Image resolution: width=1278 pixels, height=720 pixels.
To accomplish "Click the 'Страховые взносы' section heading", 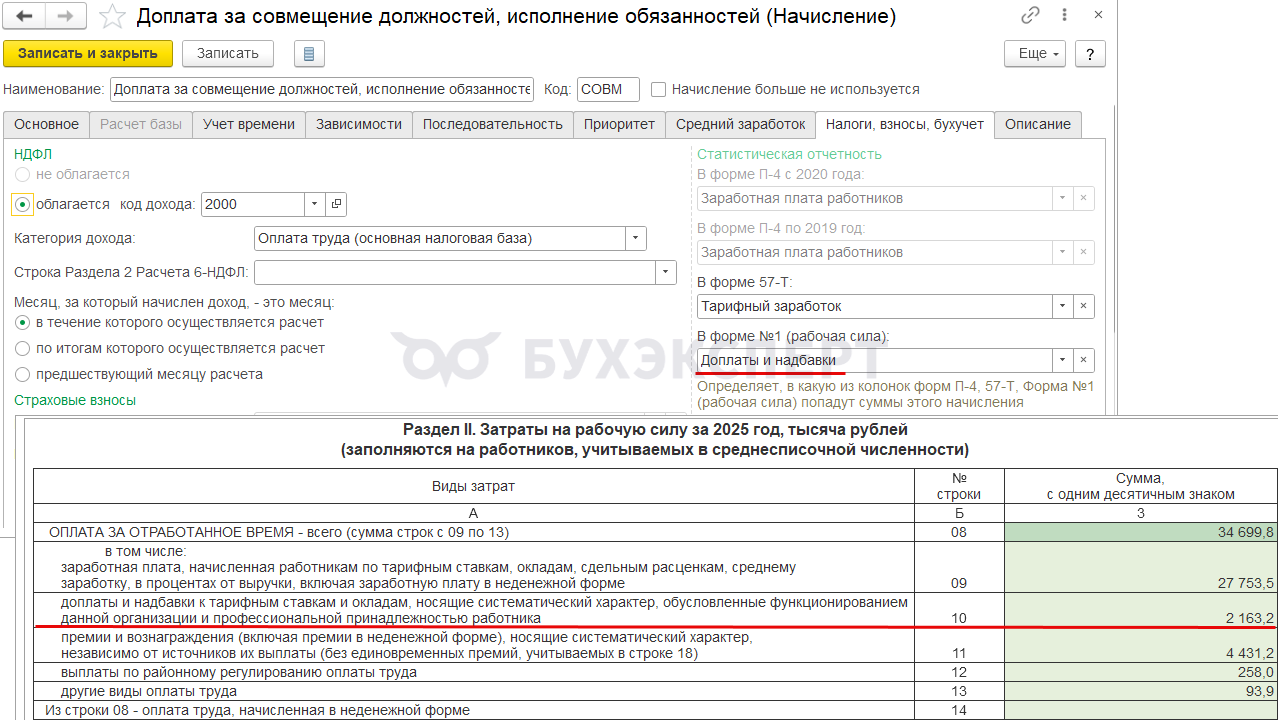I will point(75,400).
